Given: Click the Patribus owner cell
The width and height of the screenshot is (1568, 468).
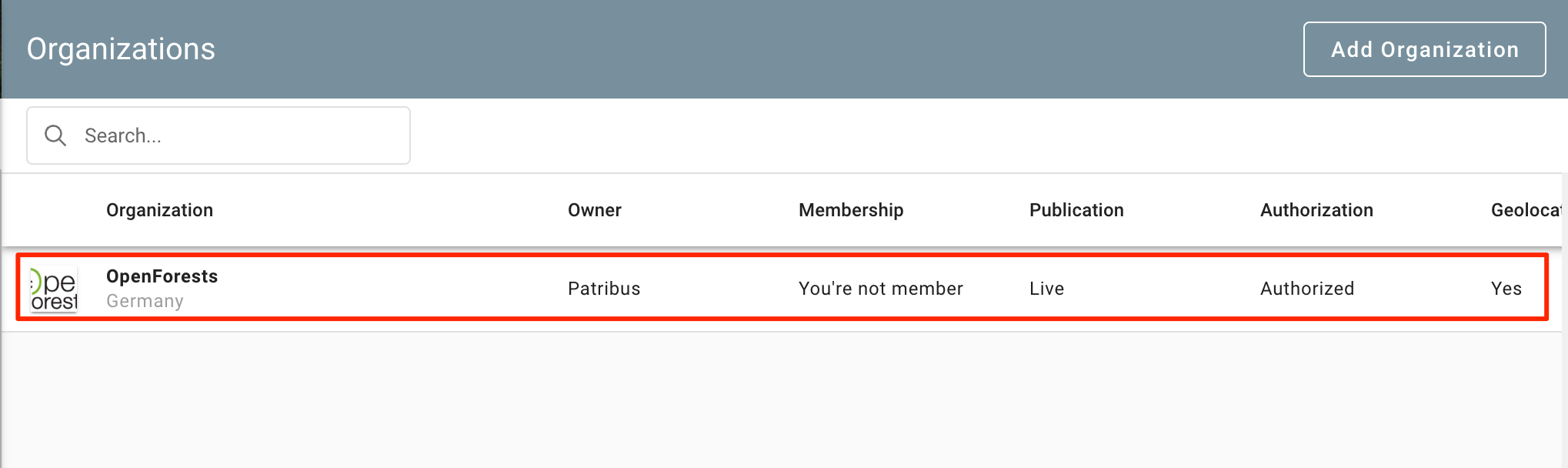Looking at the screenshot, I should tap(603, 289).
